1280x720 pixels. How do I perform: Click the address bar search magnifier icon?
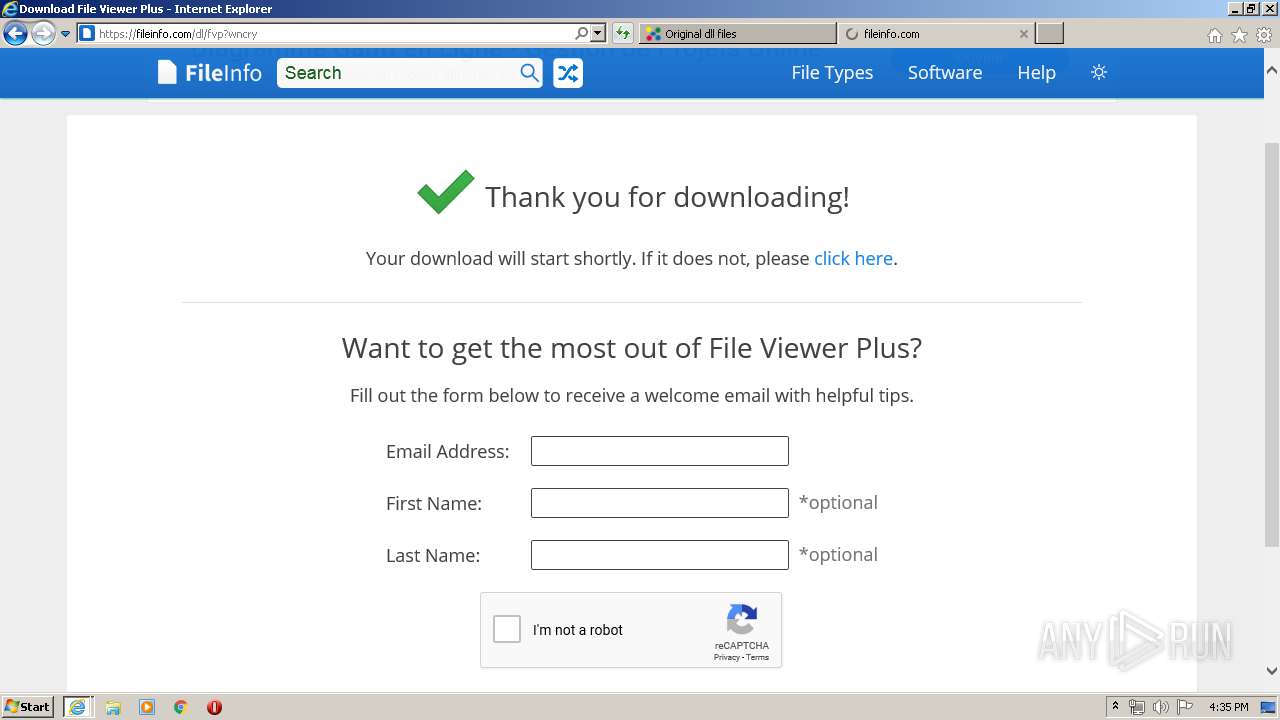coord(582,33)
